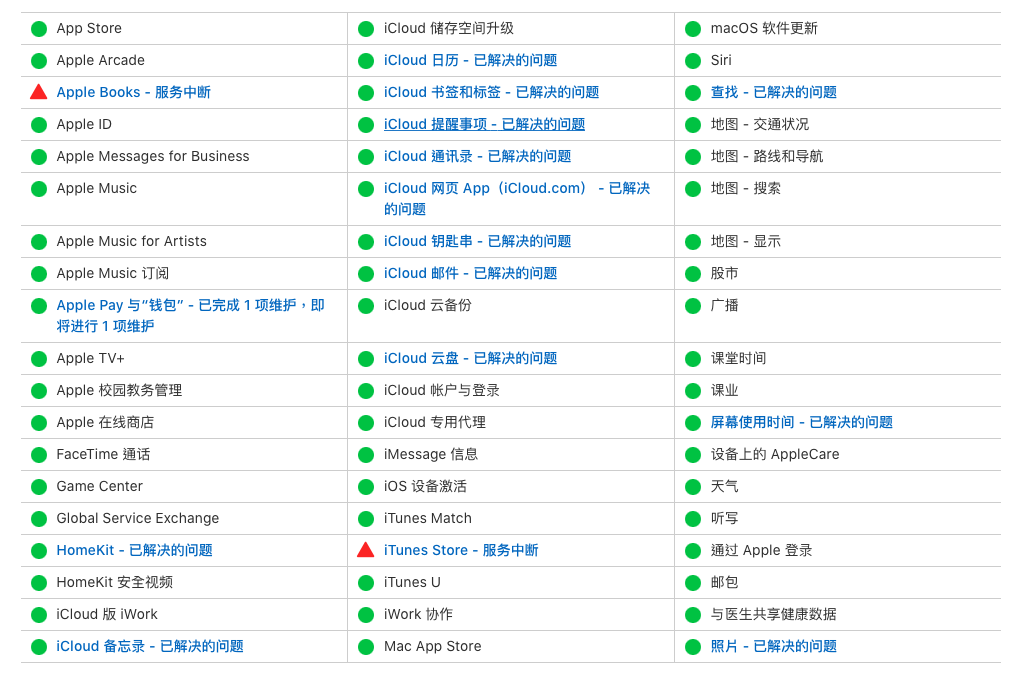Viewport: 1020px width, 673px height.
Task: Select the iCloud 专用代理 text
Action: [435, 422]
